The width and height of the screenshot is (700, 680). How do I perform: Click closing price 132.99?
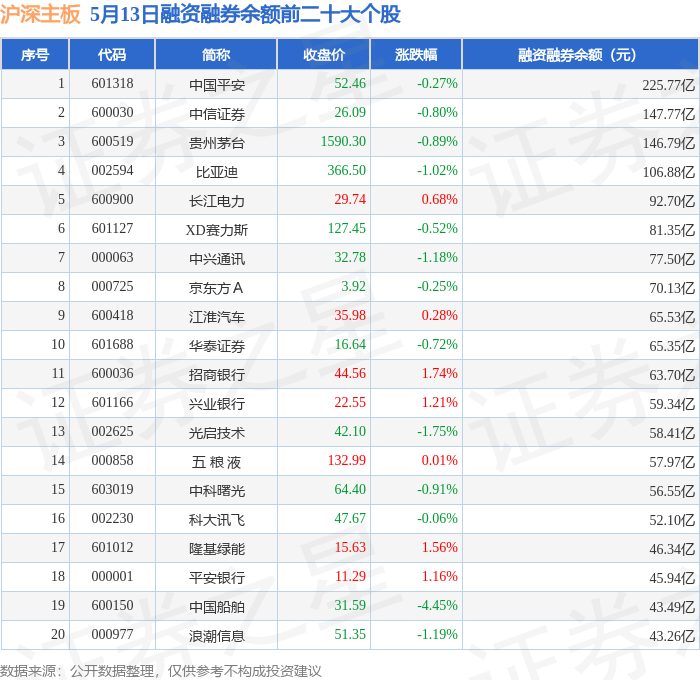pyautogui.click(x=347, y=461)
